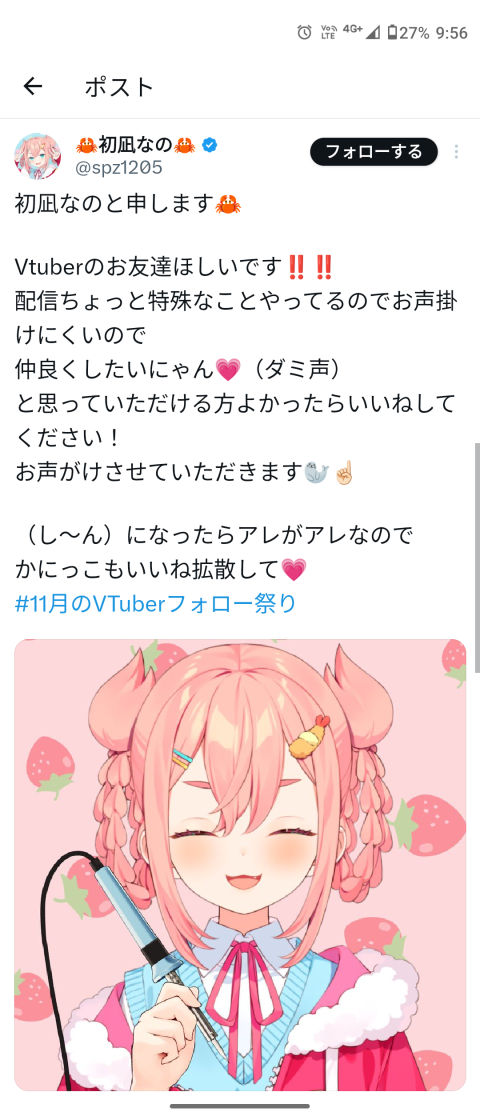Click the vertical scrollbar handle
This screenshot has width=480, height=1120.
click(476, 557)
